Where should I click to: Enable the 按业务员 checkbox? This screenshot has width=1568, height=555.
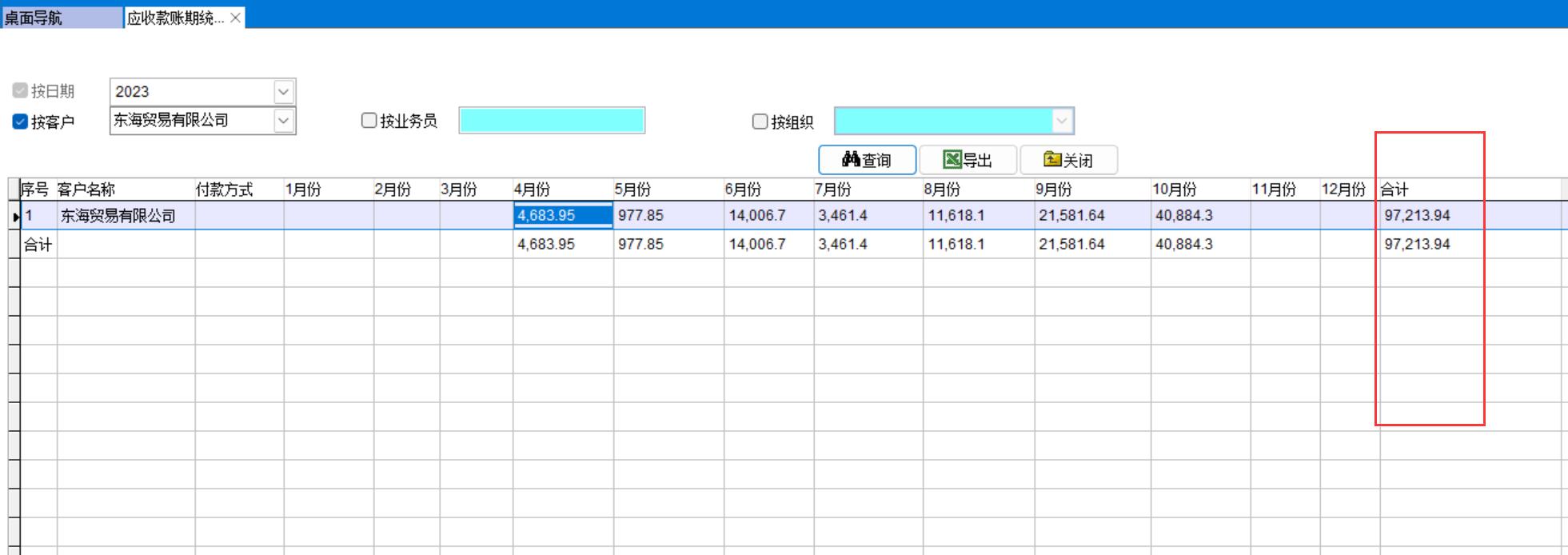(369, 121)
